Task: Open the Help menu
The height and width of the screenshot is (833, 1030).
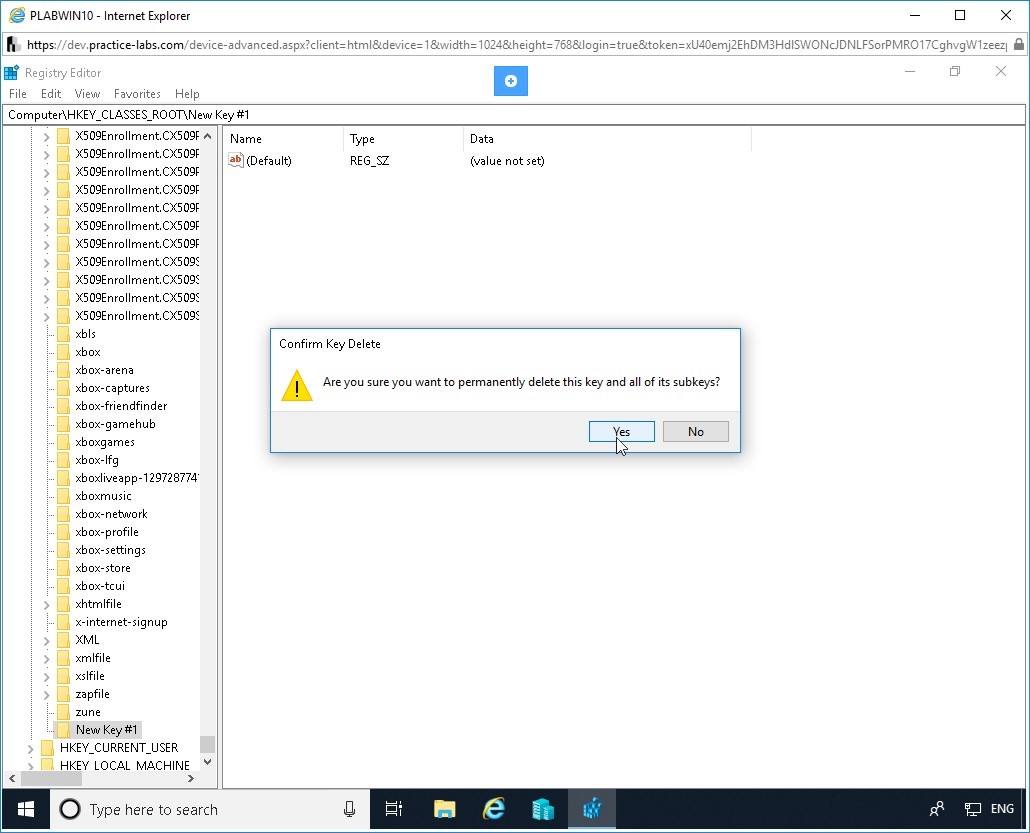Action: coord(187,94)
